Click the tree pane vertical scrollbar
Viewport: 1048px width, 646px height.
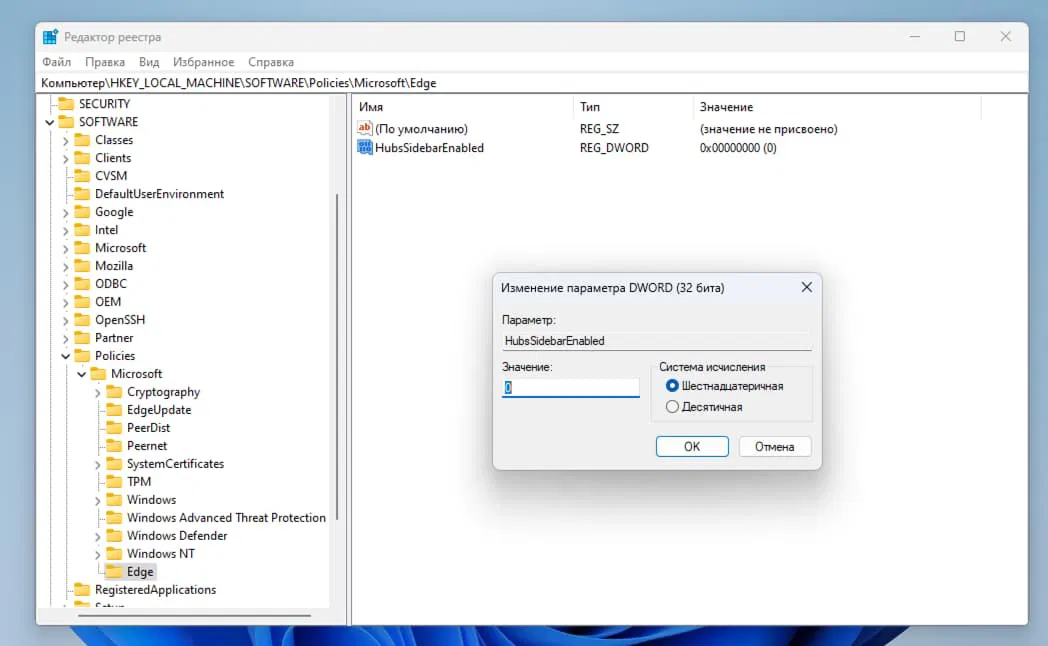point(337,356)
